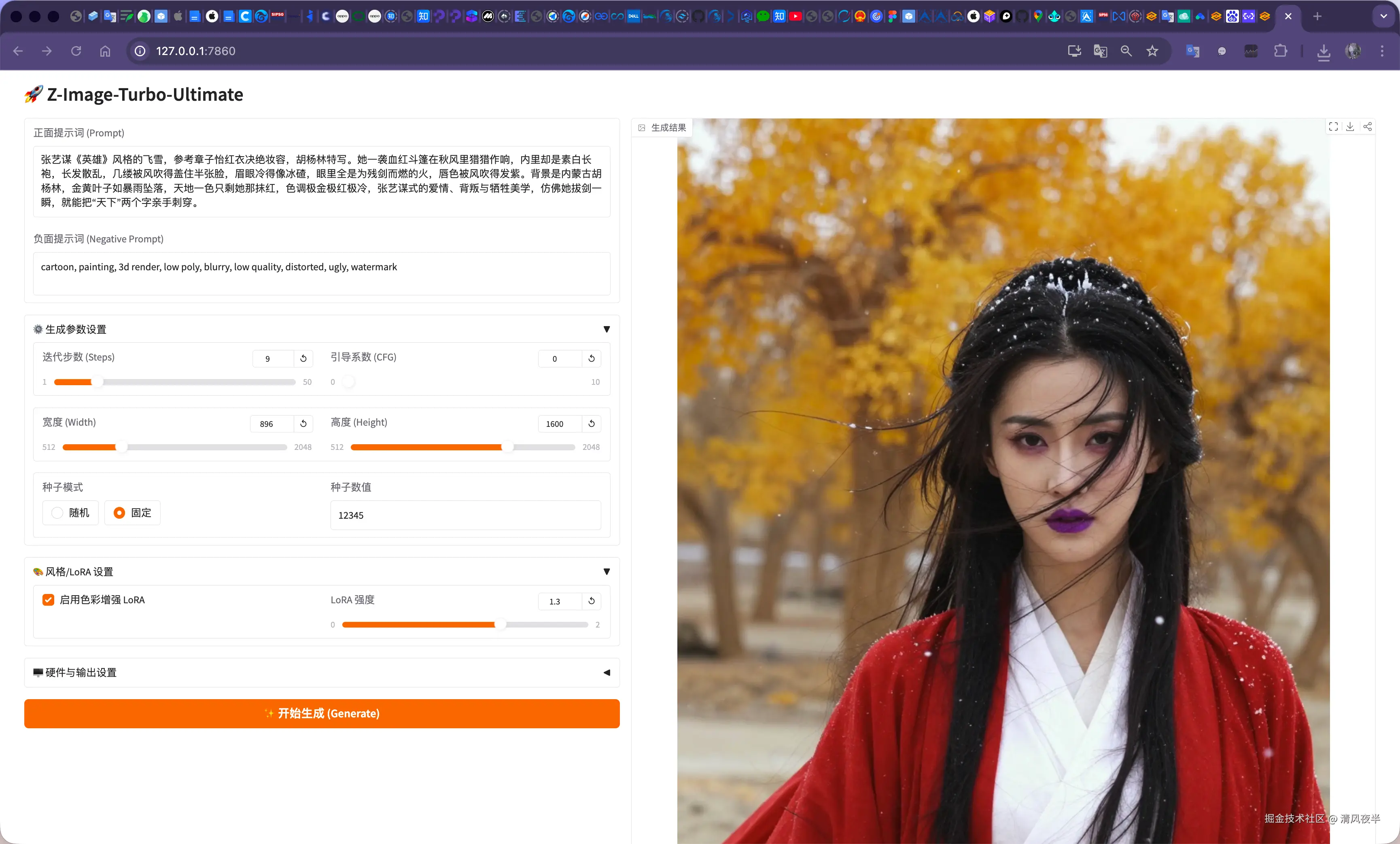
Task: Select the 随机 seed mode radio button
Action: (57, 512)
